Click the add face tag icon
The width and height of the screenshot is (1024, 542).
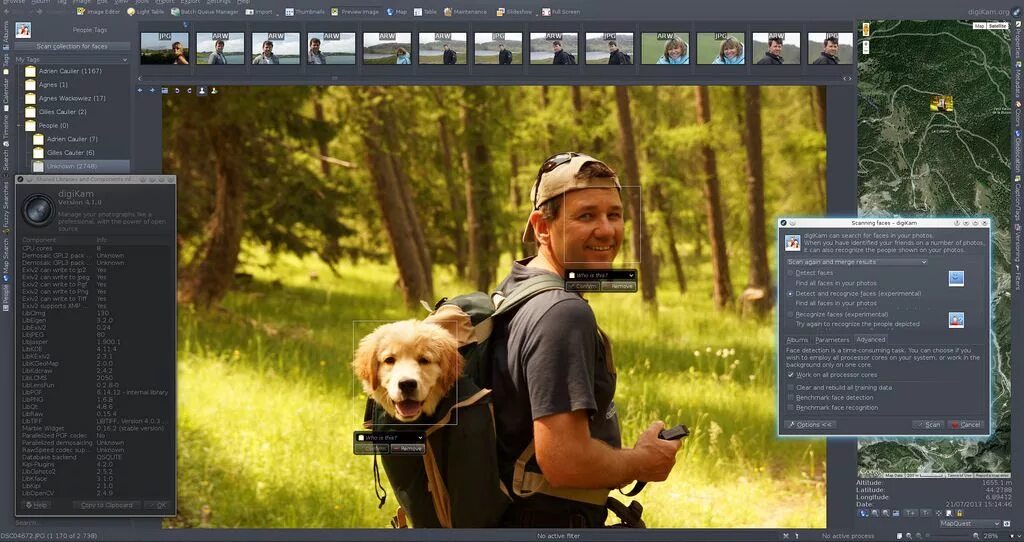pyautogui.click(x=214, y=91)
